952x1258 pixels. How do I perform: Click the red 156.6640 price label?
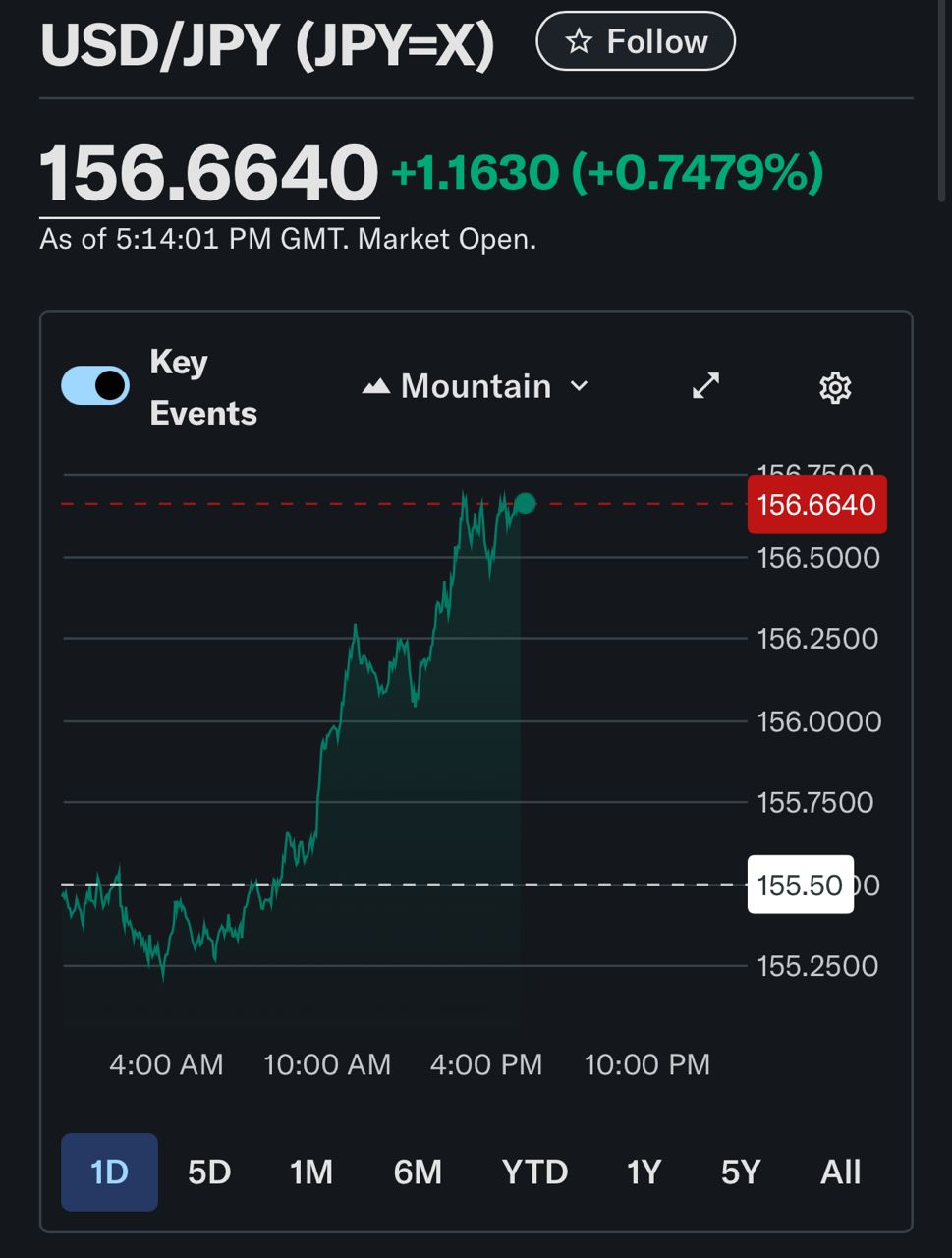pyautogui.click(x=816, y=504)
